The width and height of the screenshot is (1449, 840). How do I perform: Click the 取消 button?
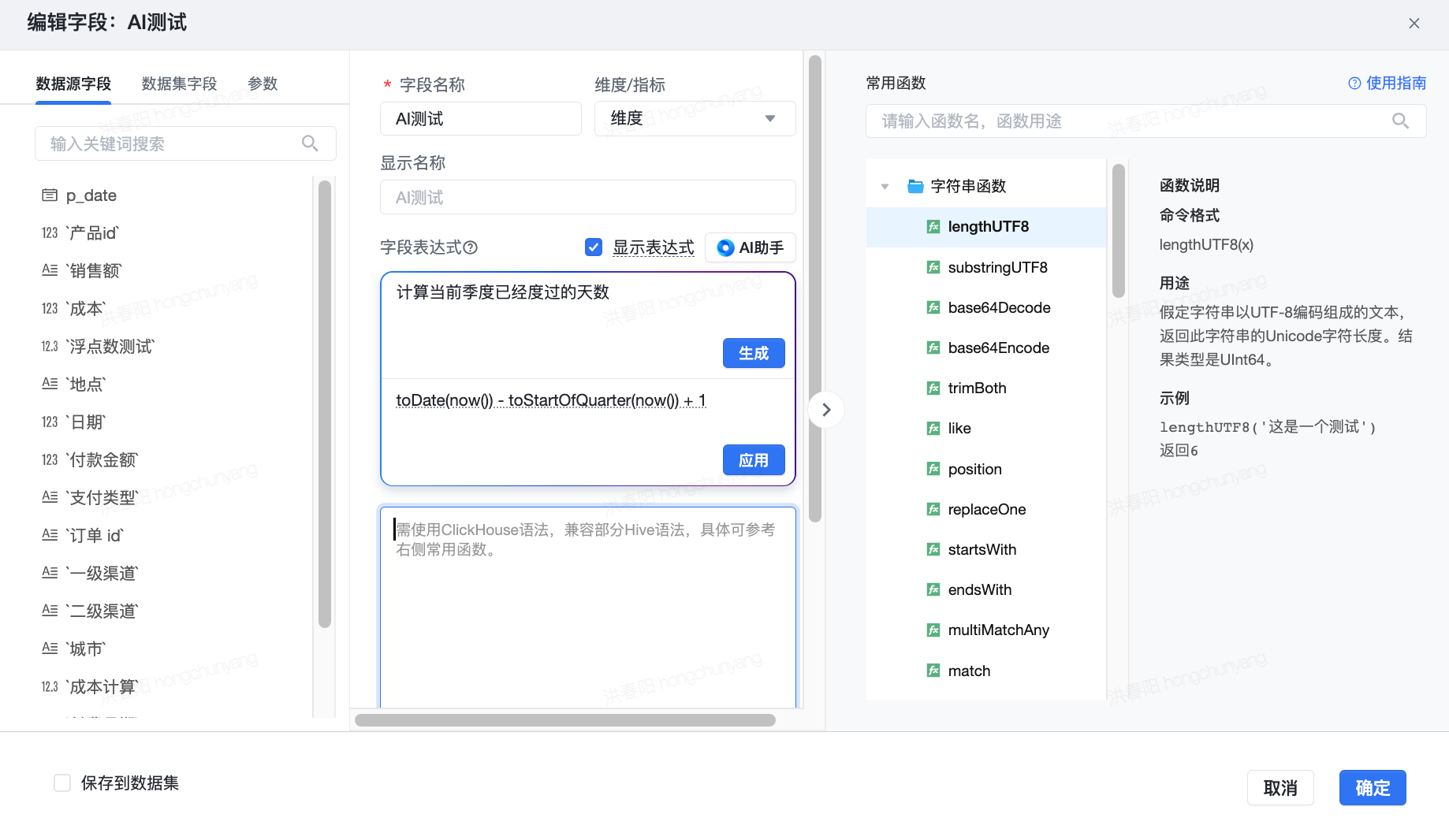1280,788
